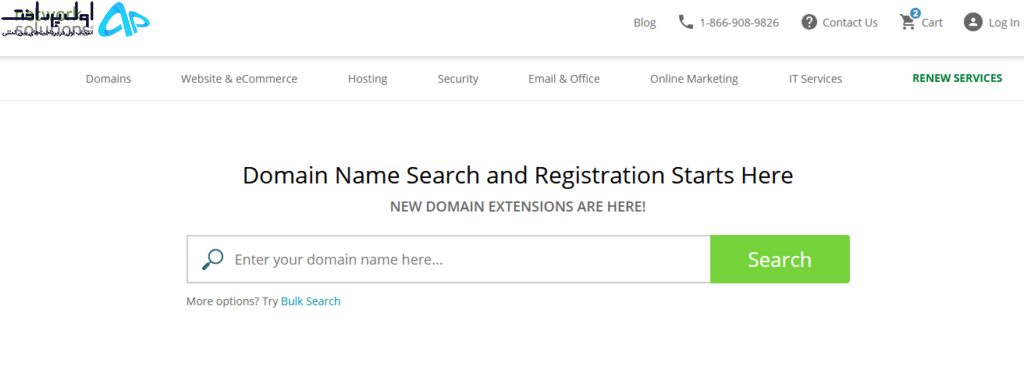Focus the domain name search field
Image resolution: width=1024 pixels, height=370 pixels.
449,259
